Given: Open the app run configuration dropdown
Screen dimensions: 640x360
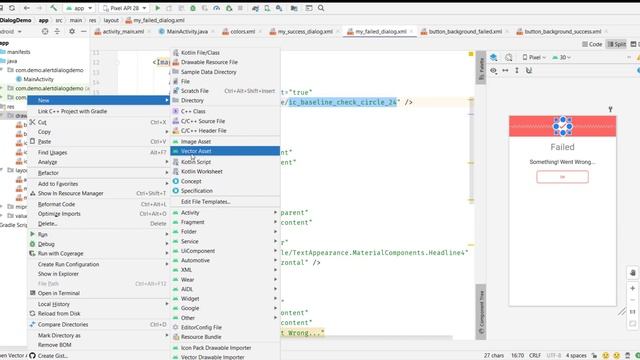Looking at the screenshot, I should coord(80,8).
